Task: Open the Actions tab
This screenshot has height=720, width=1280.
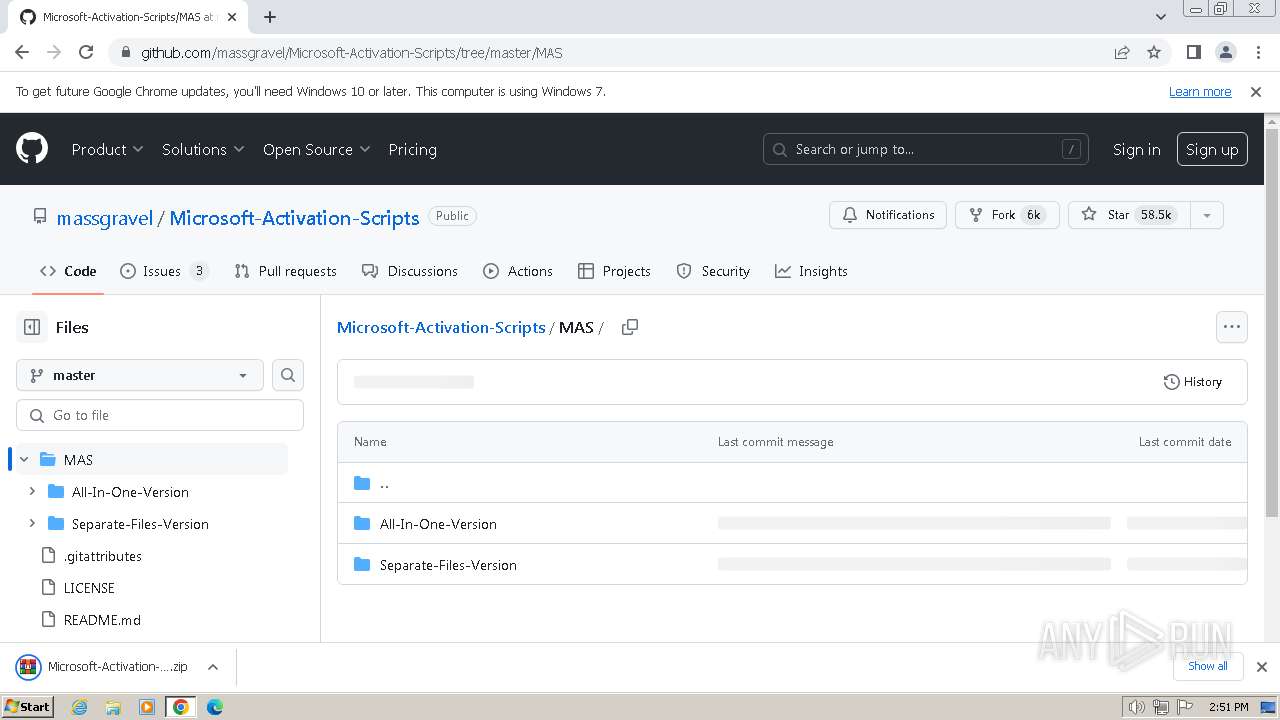Action: [x=518, y=271]
